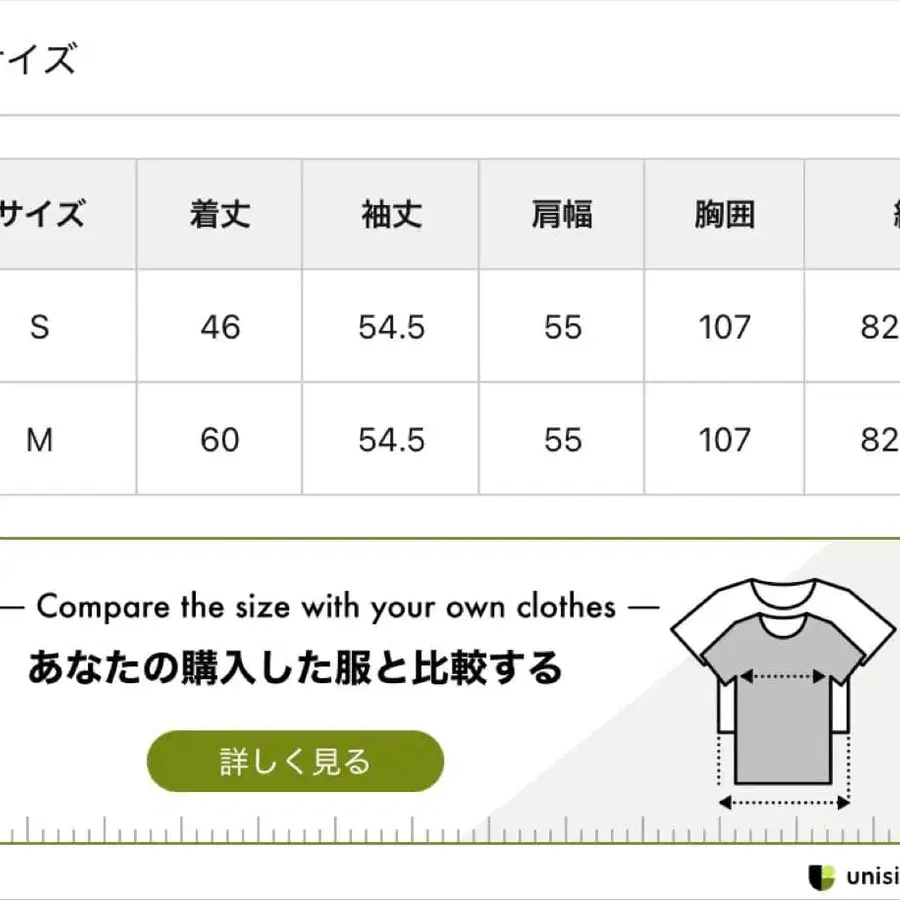Screen dimensions: 900x900
Task: Click the M size row label
Action: tap(40, 440)
